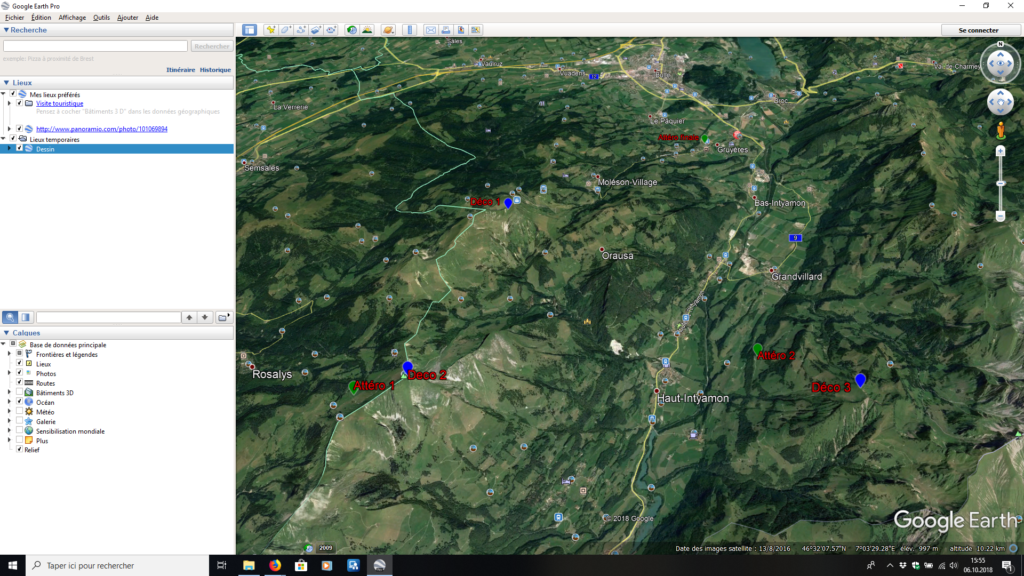Expand the Visite touristique folder
The width and height of the screenshot is (1024, 576).
point(10,103)
